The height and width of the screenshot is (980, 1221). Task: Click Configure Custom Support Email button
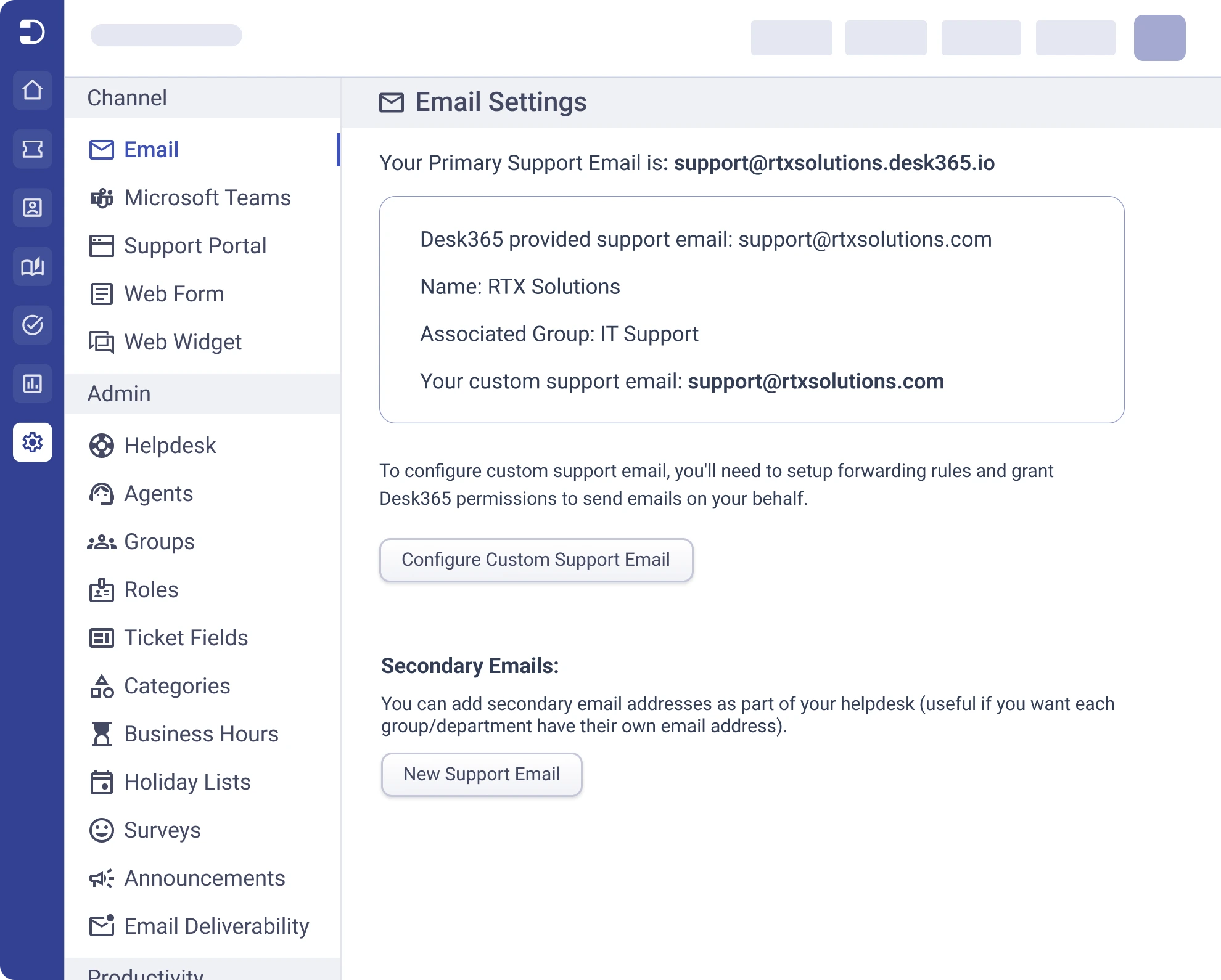[x=536, y=560]
